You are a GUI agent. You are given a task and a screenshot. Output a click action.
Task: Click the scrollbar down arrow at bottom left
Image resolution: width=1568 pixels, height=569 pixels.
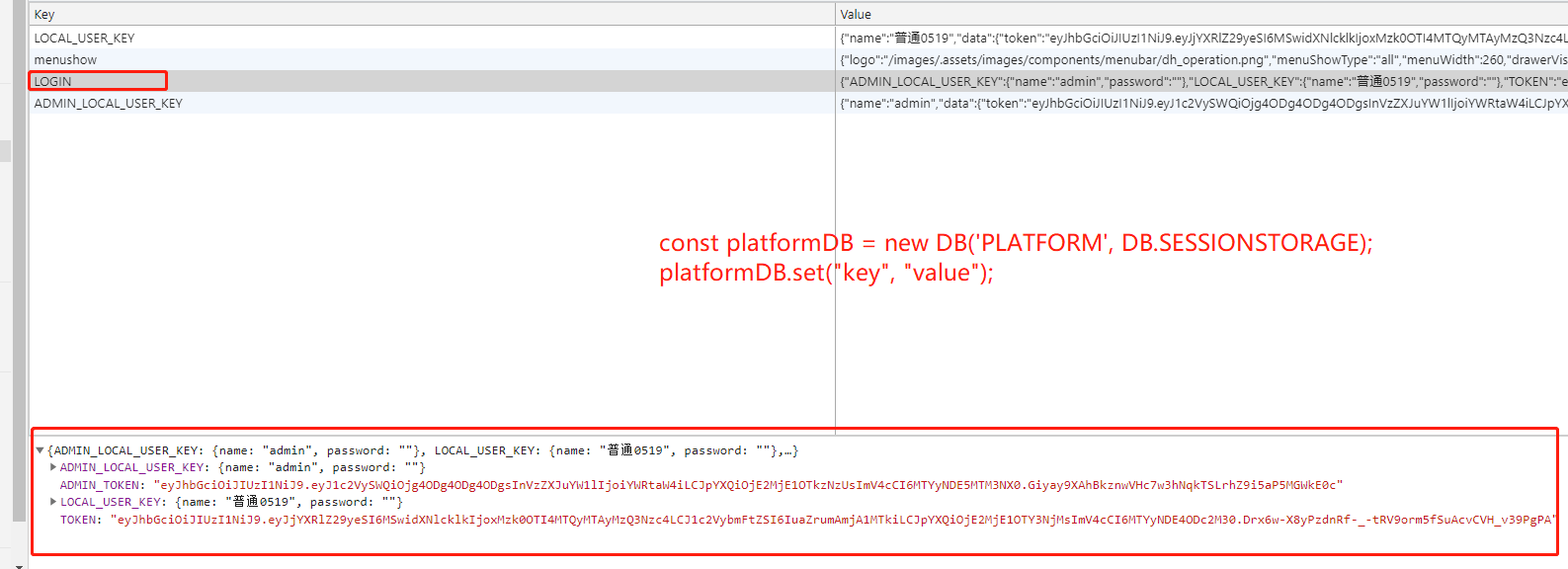point(19,565)
